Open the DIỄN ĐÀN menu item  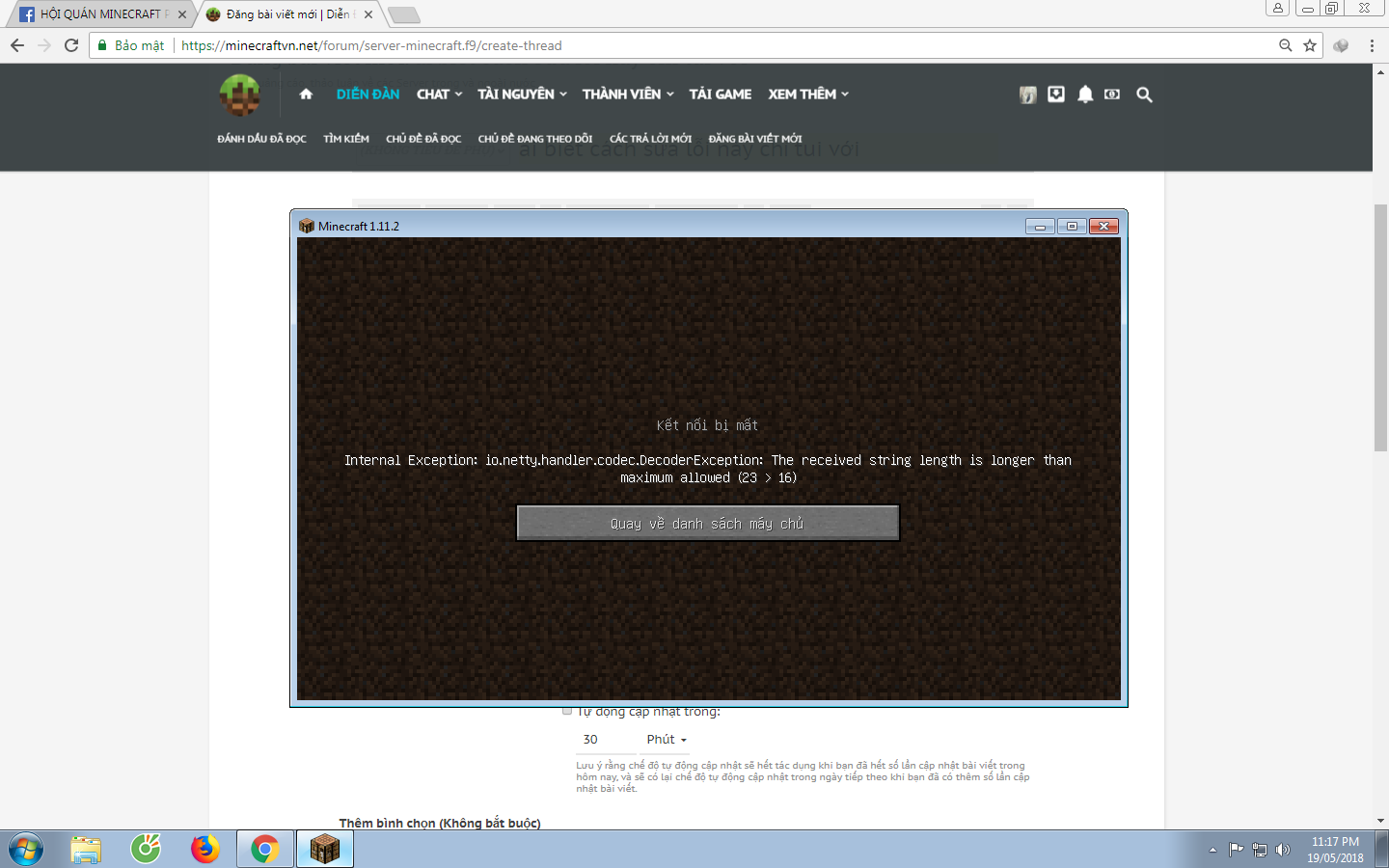tap(368, 94)
